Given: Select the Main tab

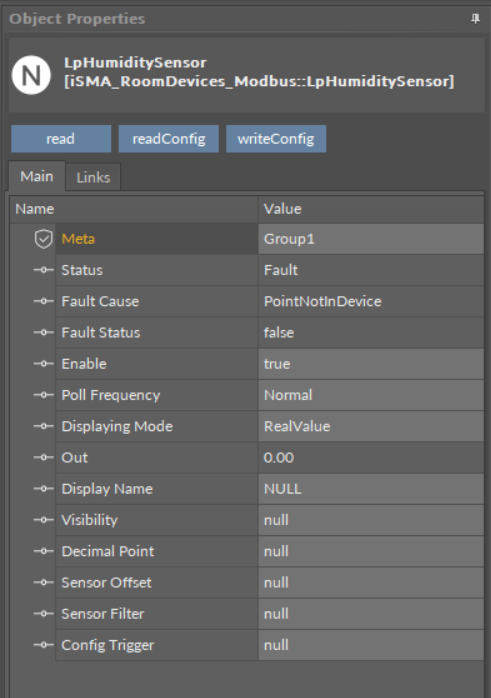Looking at the screenshot, I should (x=37, y=176).
